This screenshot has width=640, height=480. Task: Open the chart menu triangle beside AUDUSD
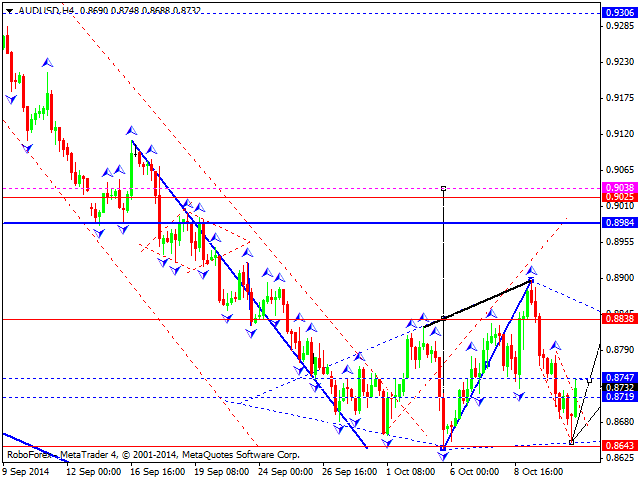[9, 11]
